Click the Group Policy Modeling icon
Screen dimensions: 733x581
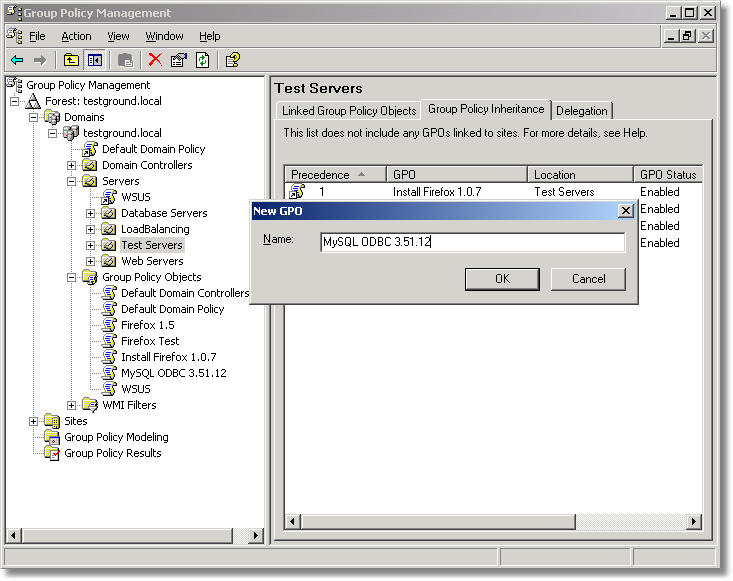pos(52,437)
